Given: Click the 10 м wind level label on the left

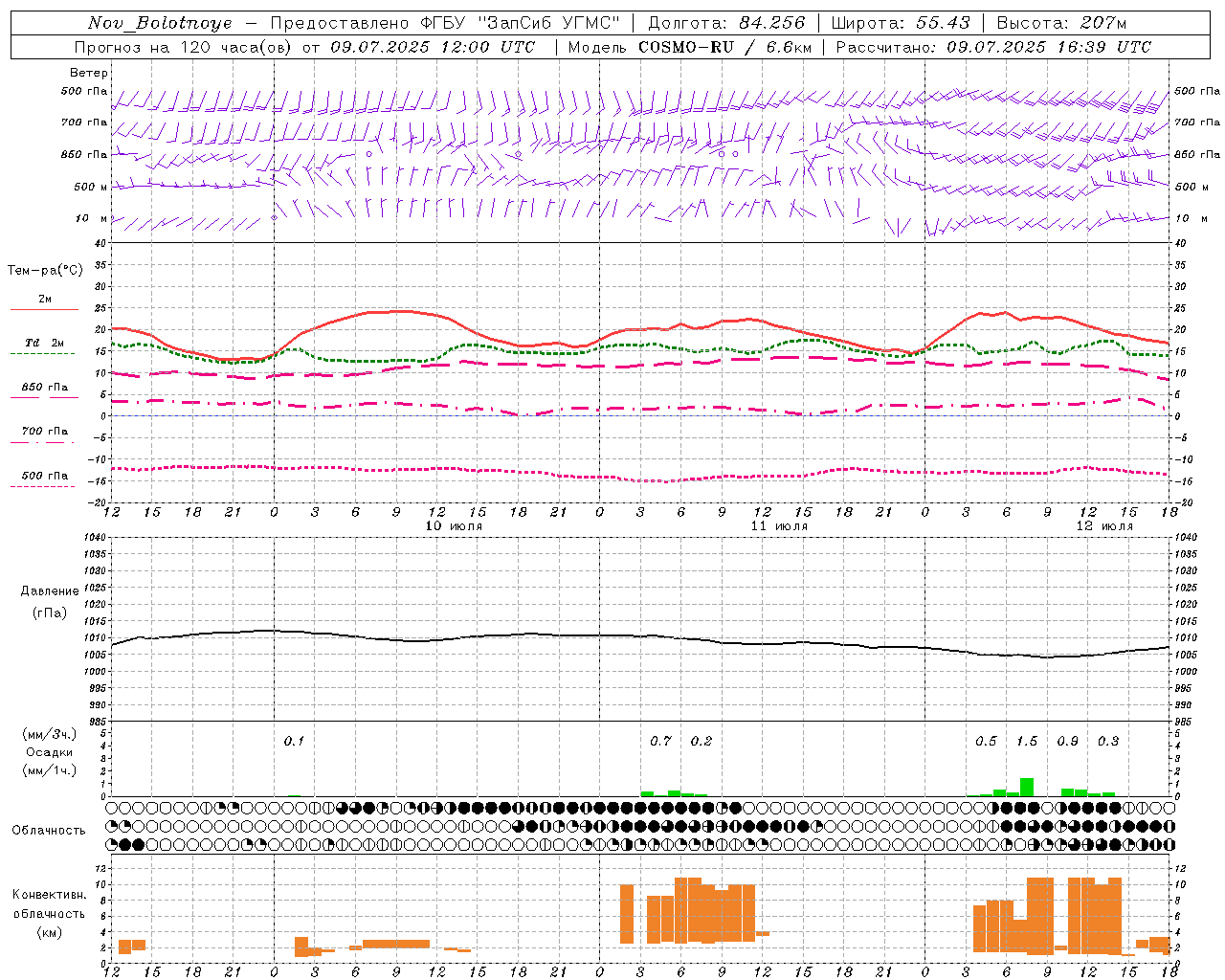Looking at the screenshot, I should pyautogui.click(x=92, y=218).
